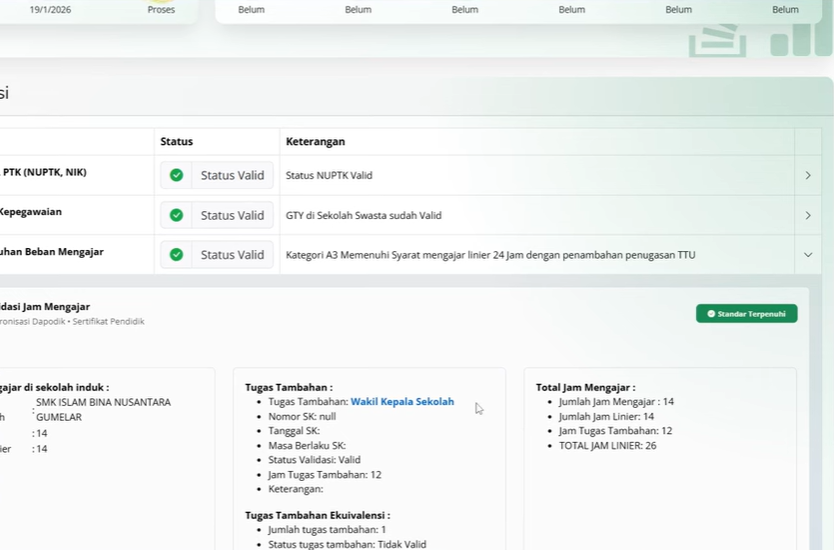Image resolution: width=834 pixels, height=550 pixels.
Task: Click the Kategori A3 Memenuhi Syarat description text
Action: (490, 255)
